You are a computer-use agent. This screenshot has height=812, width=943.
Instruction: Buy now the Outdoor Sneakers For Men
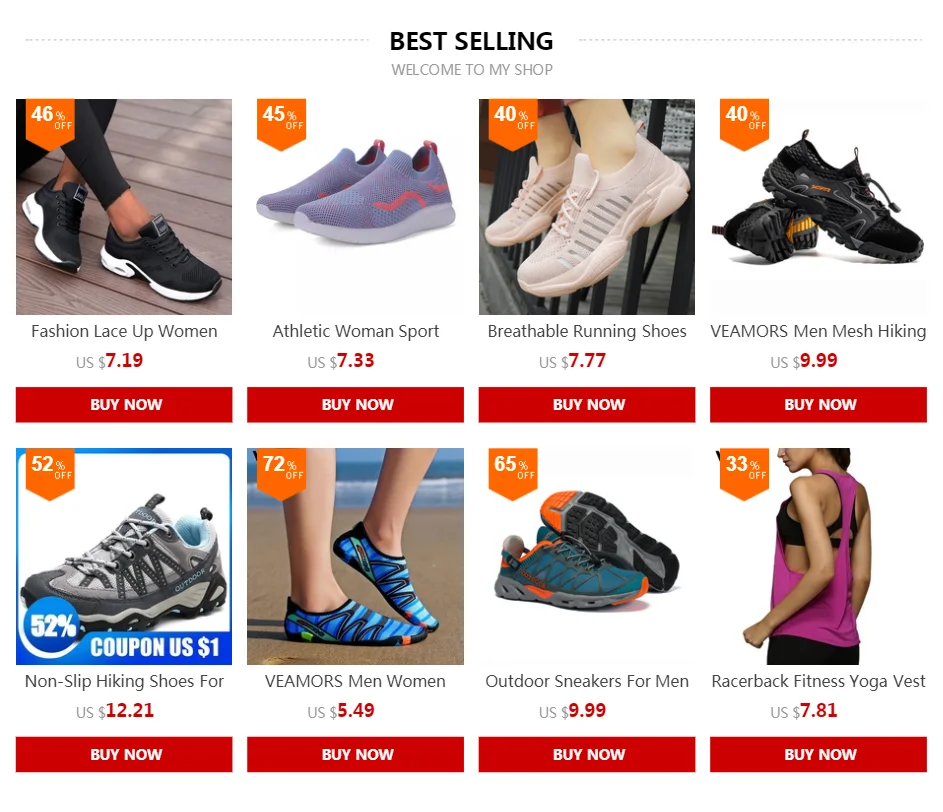(x=587, y=754)
